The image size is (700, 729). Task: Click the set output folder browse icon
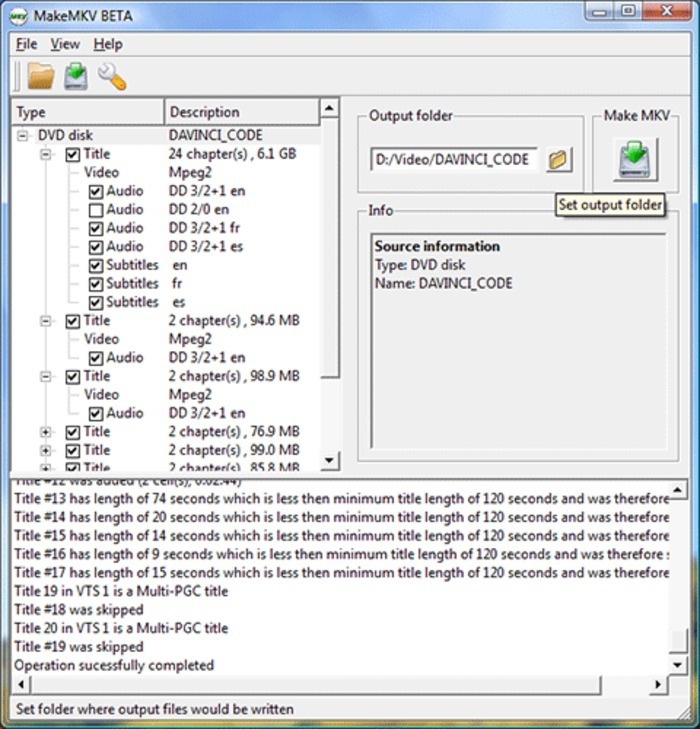tap(558, 159)
